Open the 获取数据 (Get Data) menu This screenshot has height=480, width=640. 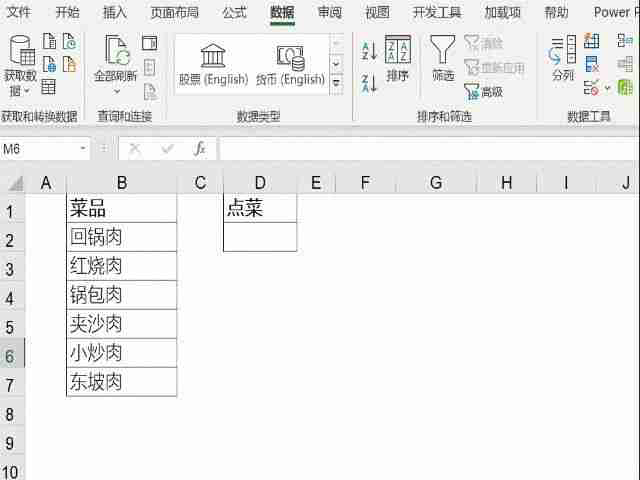tap(21, 66)
